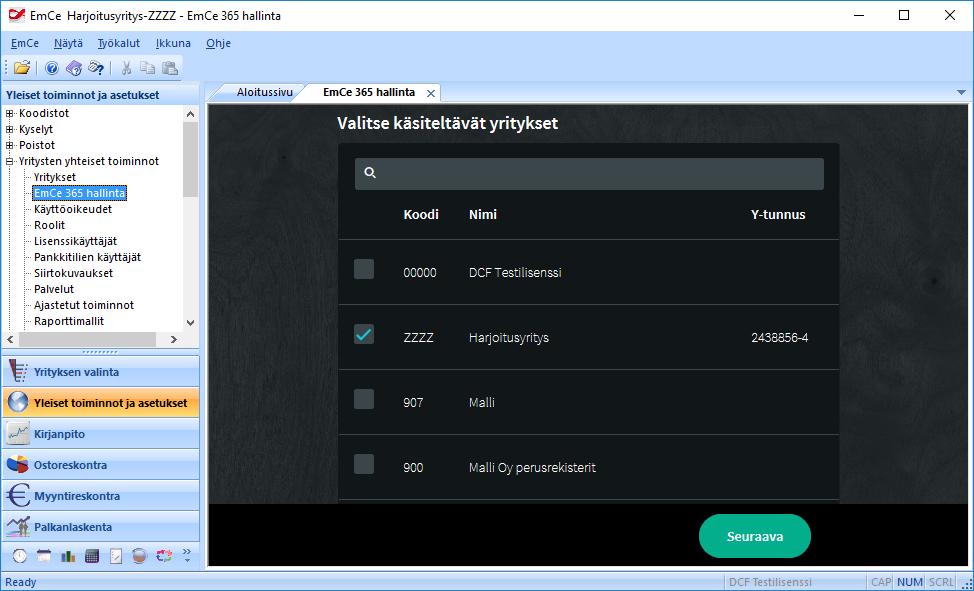Open the EmCe menu
The width and height of the screenshot is (974, 591).
[x=25, y=44]
